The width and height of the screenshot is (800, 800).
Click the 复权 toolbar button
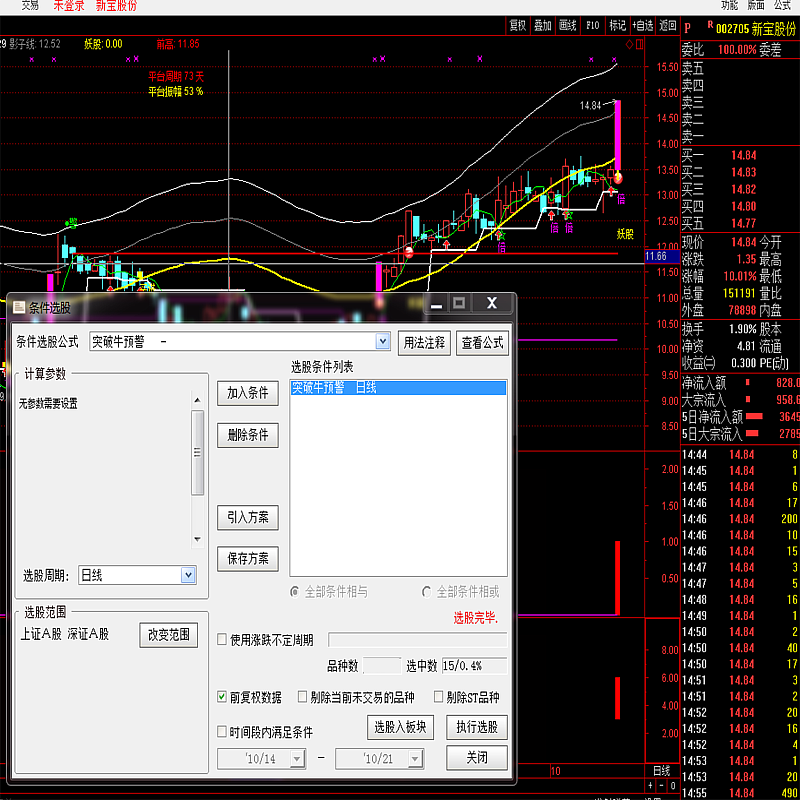tap(517, 25)
